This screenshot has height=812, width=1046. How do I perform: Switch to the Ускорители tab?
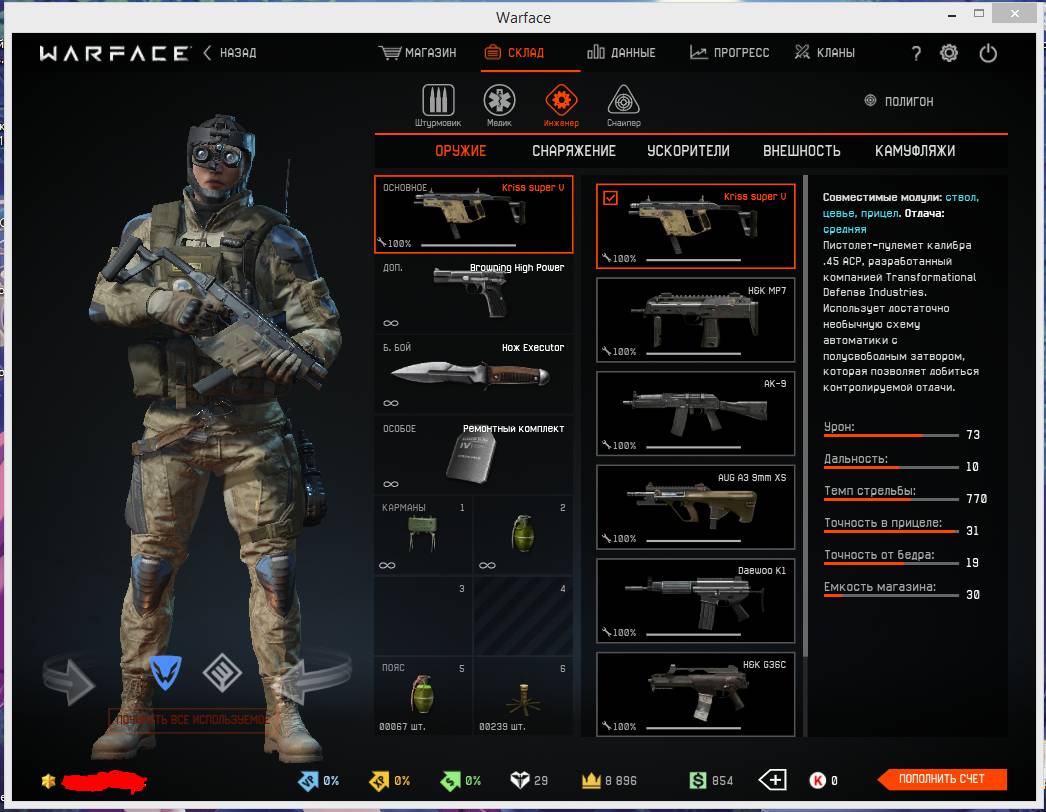tap(688, 151)
